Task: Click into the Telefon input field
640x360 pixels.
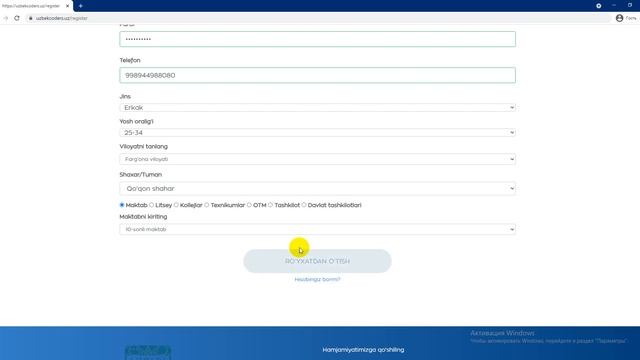Action: tap(317, 76)
